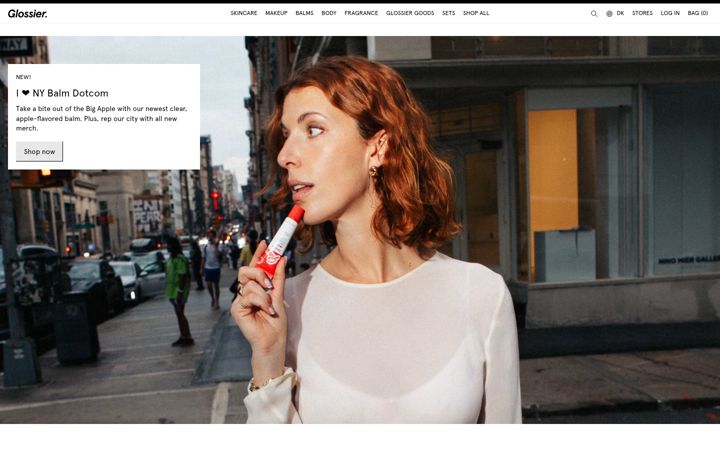
Task: Open the Sets menu
Action: coord(449,13)
